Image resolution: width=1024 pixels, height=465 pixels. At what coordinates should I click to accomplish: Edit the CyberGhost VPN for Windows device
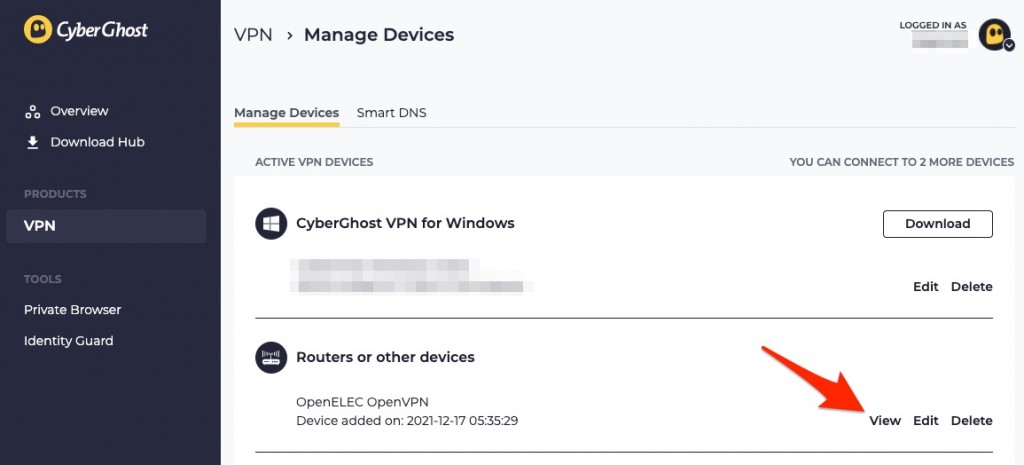[x=925, y=287]
